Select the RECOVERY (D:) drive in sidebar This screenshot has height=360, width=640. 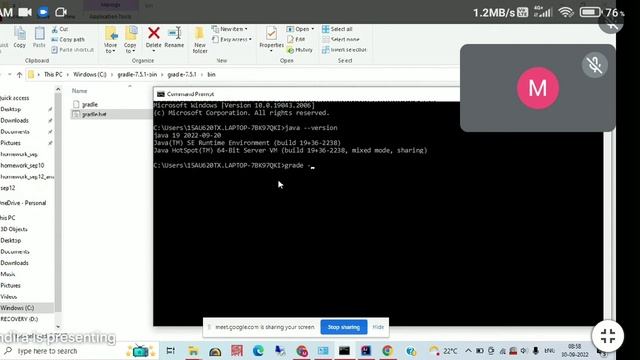[x=19, y=319]
